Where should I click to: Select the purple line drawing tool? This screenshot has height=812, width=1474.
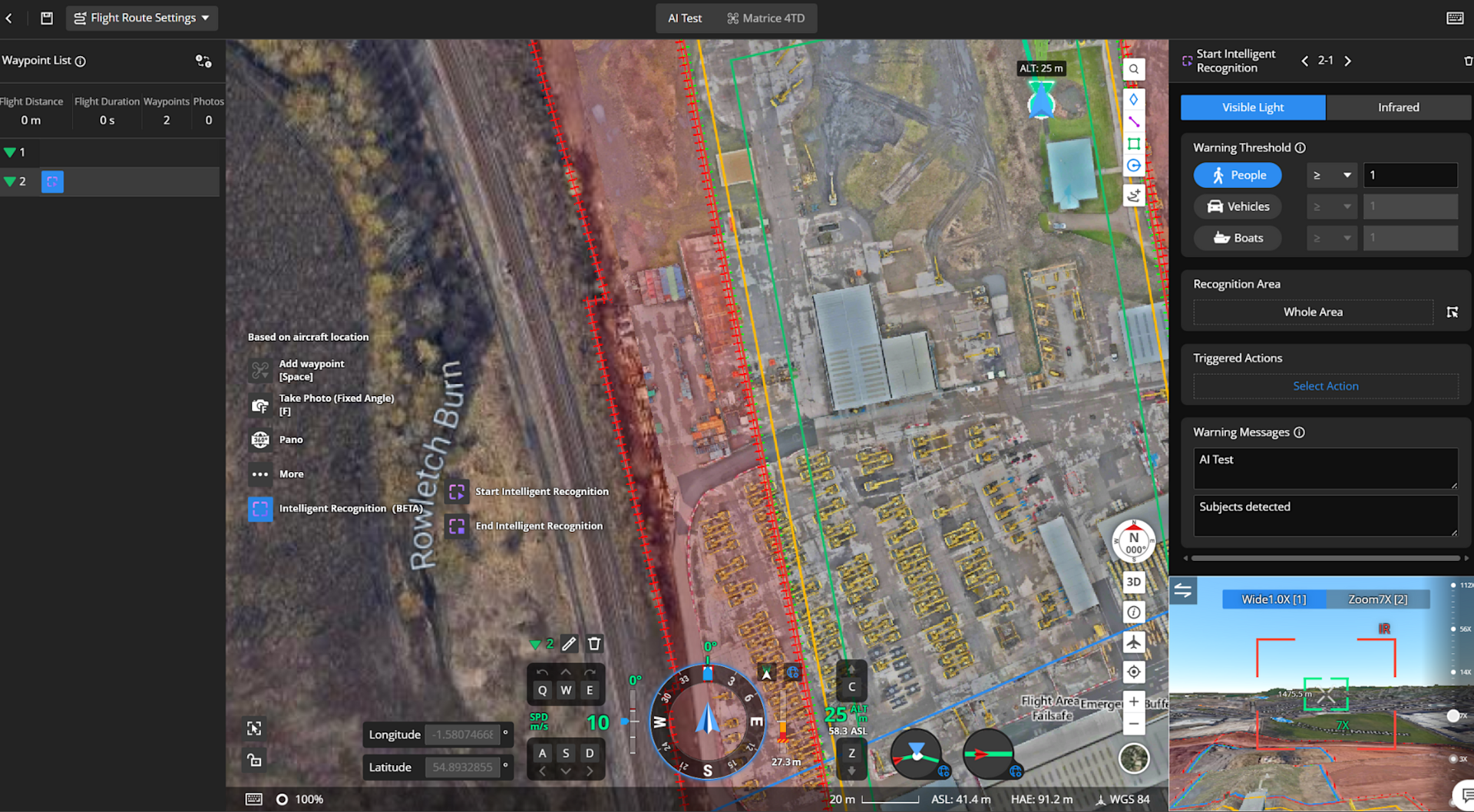click(1134, 121)
